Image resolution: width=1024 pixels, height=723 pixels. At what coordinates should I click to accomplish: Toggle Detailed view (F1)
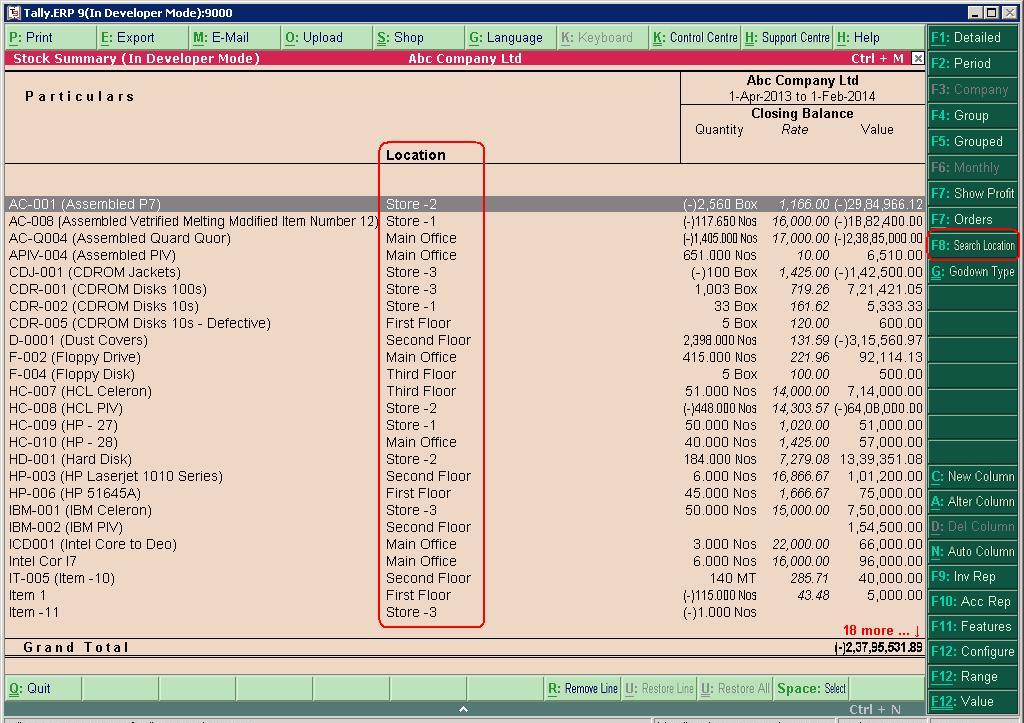click(972, 37)
